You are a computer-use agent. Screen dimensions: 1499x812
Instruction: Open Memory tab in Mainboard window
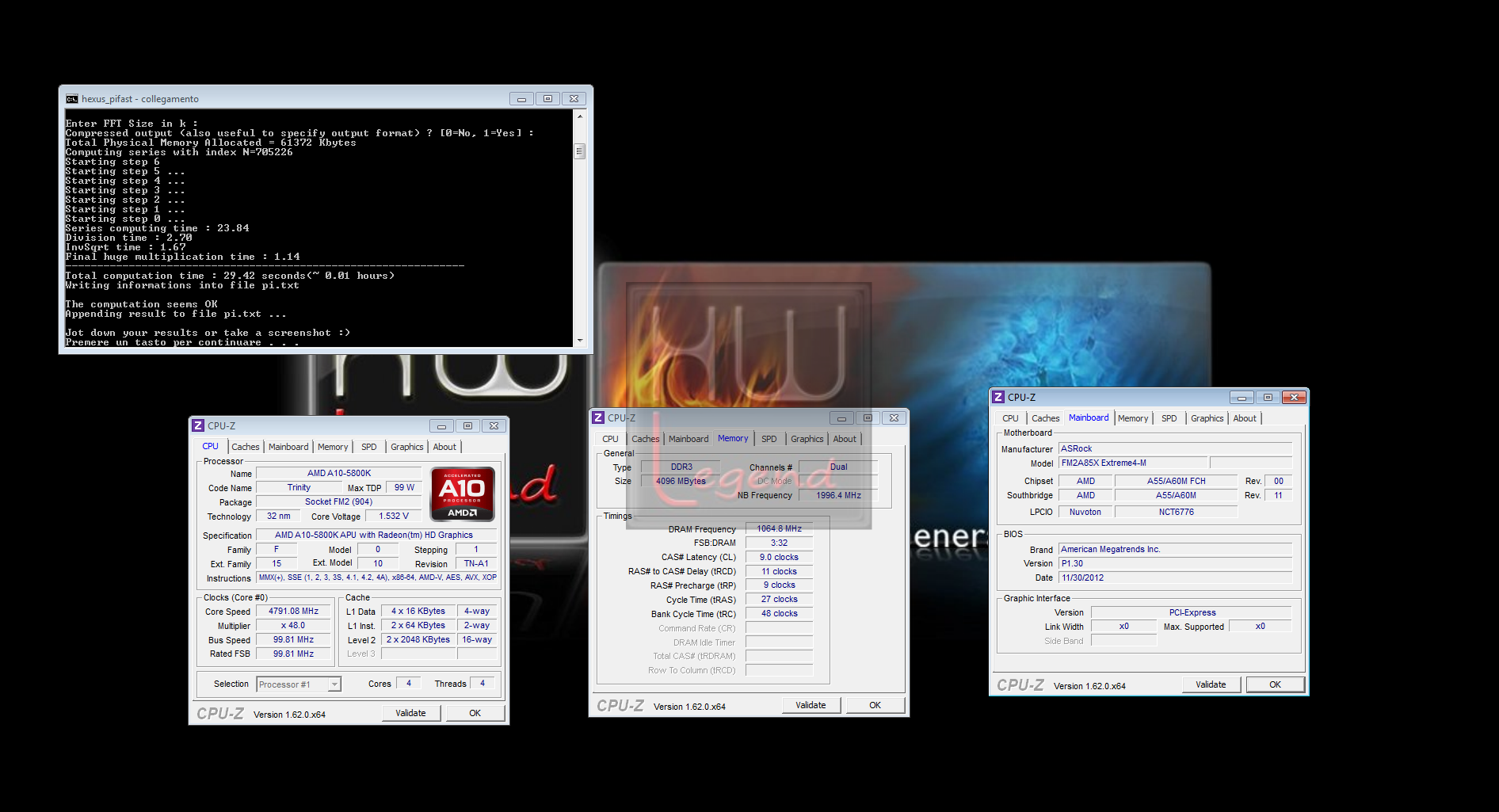point(1133,418)
